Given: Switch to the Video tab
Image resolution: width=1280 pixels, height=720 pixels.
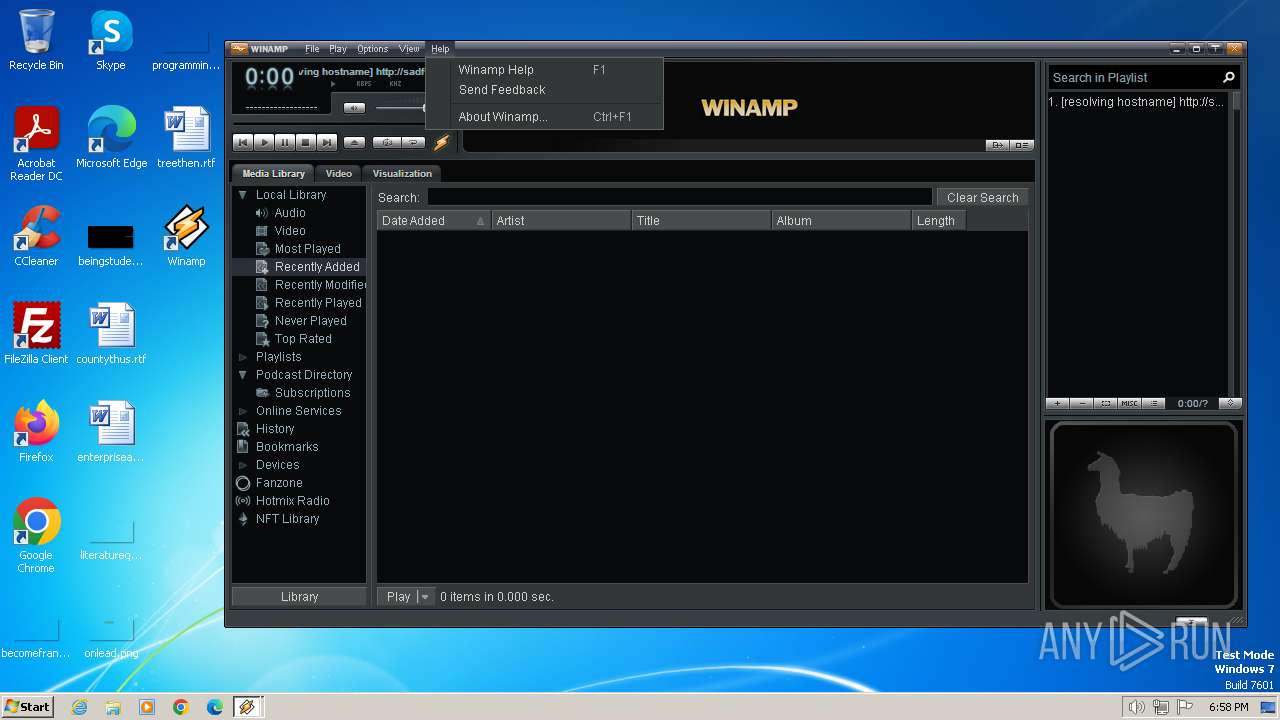Looking at the screenshot, I should point(339,174).
